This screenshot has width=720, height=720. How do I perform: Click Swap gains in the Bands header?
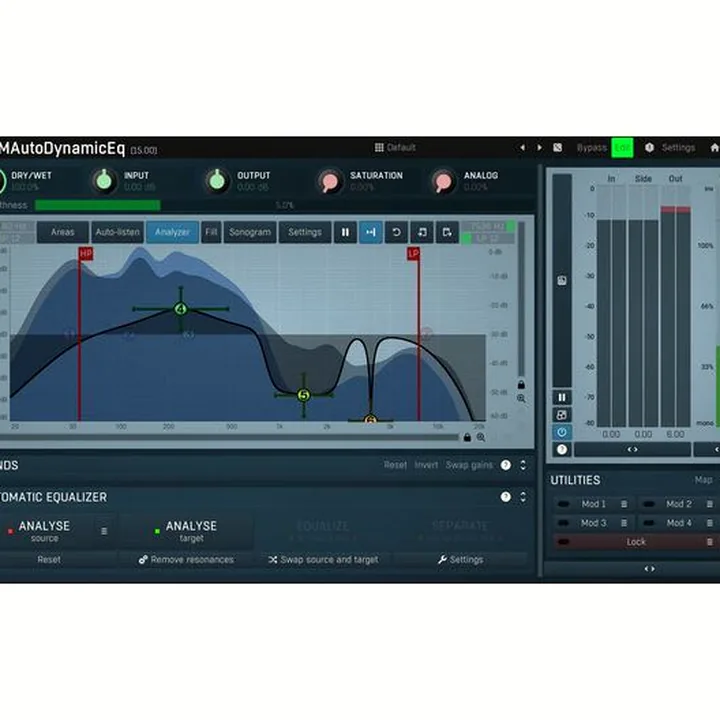(469, 465)
